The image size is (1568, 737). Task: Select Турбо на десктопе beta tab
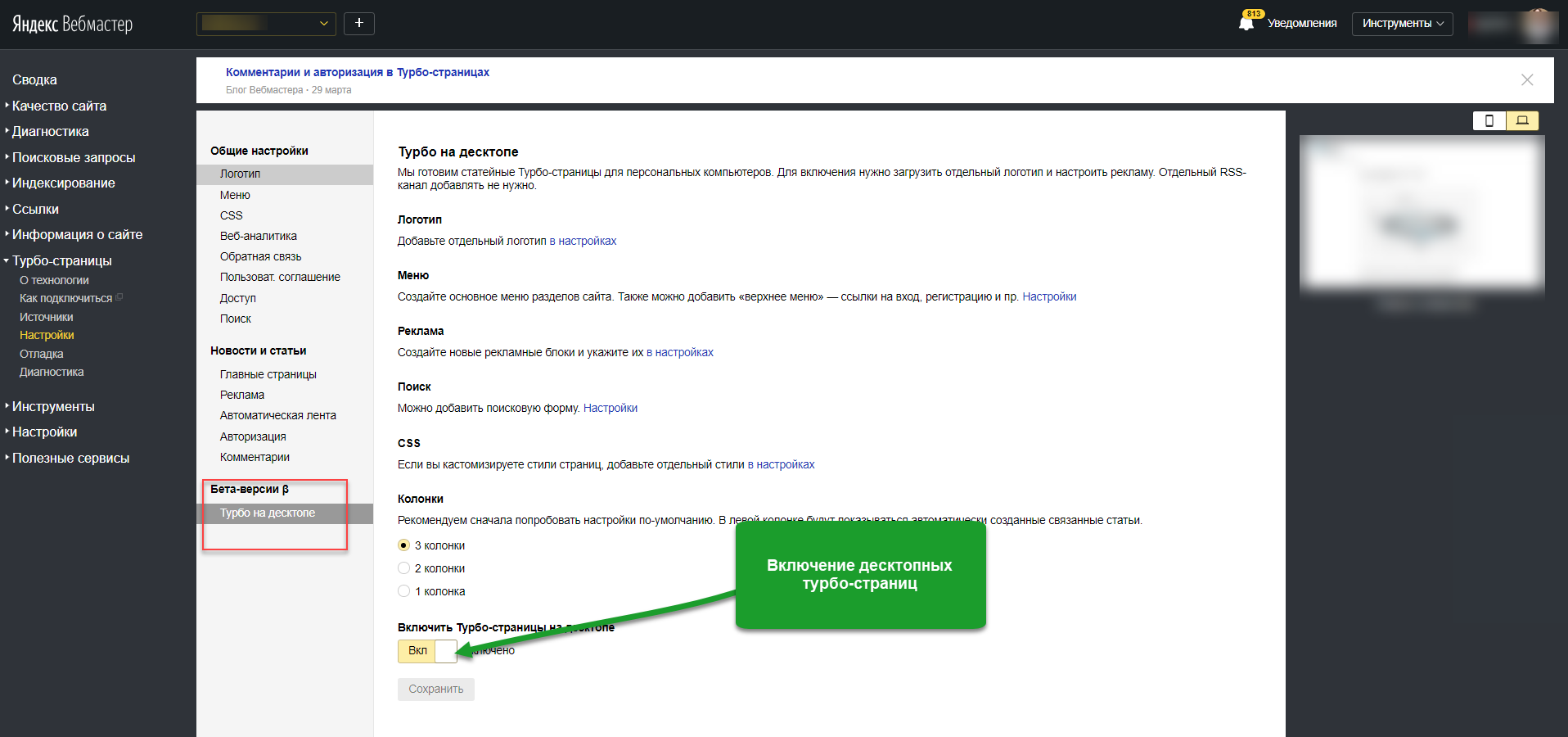coord(285,513)
